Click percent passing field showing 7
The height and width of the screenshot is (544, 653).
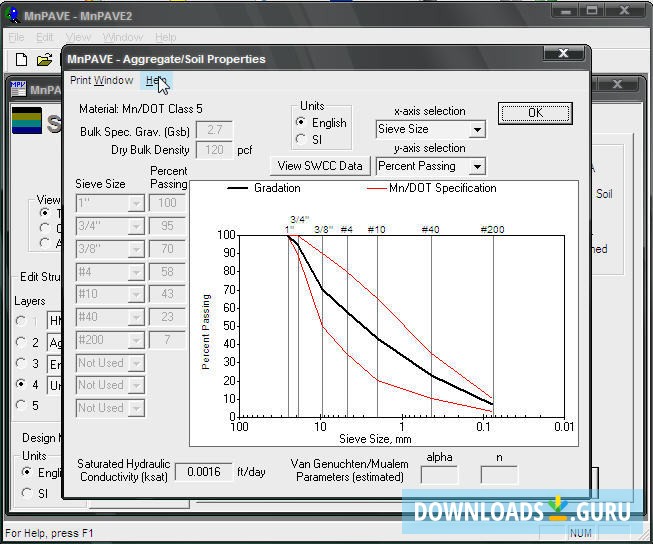click(167, 339)
